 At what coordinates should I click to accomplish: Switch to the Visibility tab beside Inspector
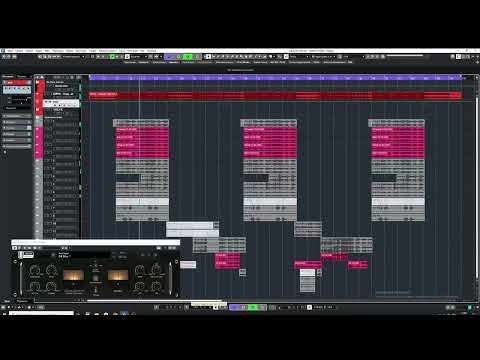coord(22,76)
